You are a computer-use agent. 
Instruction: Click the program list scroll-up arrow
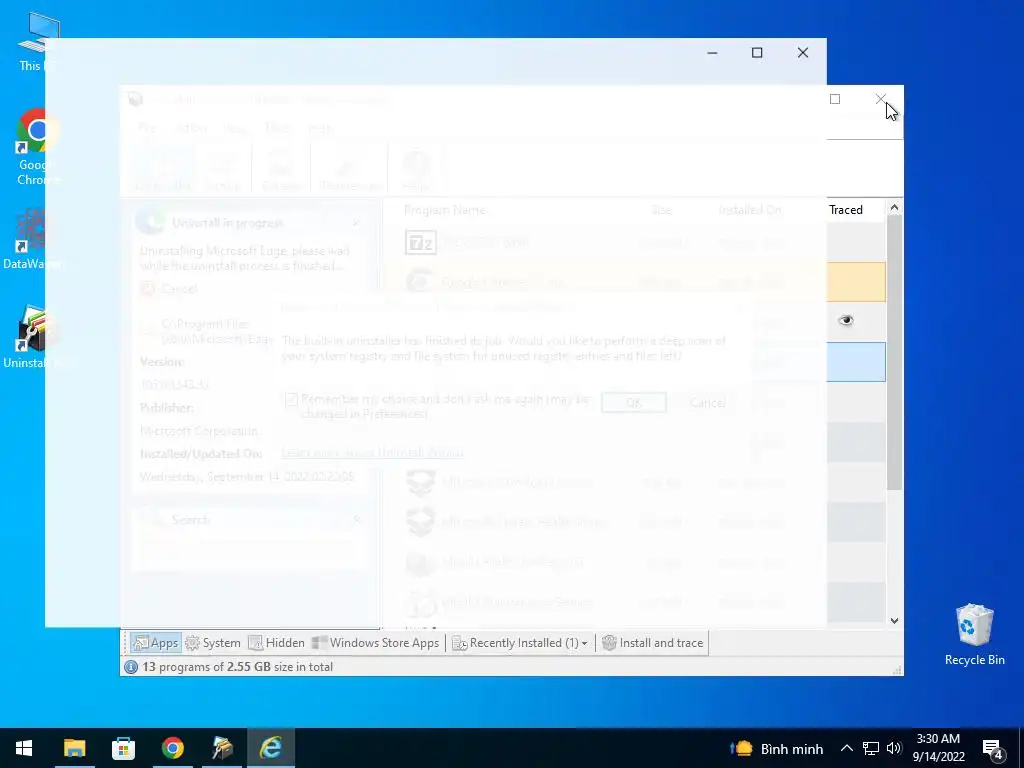coord(894,208)
